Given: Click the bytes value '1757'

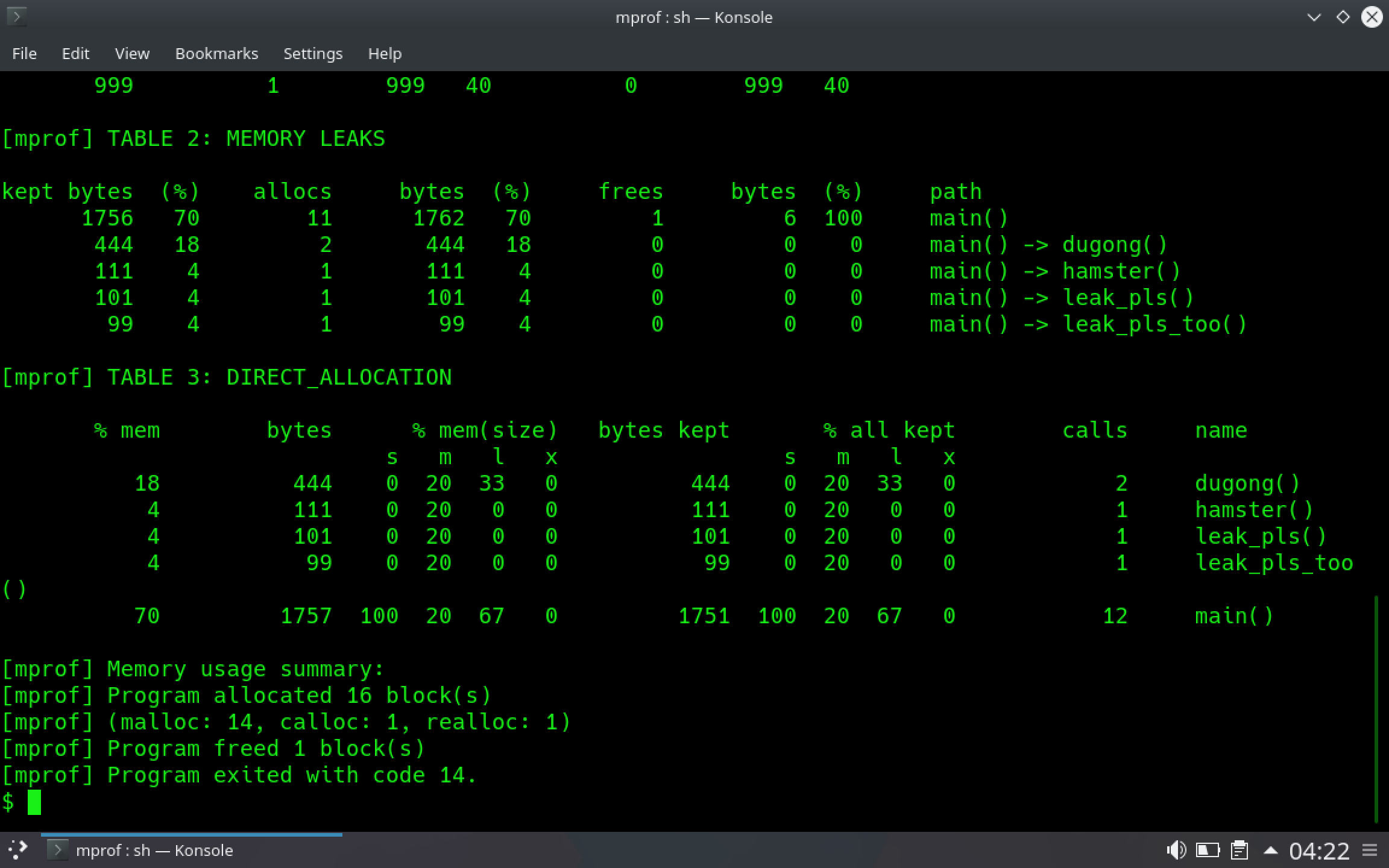Looking at the screenshot, I should point(306,616).
